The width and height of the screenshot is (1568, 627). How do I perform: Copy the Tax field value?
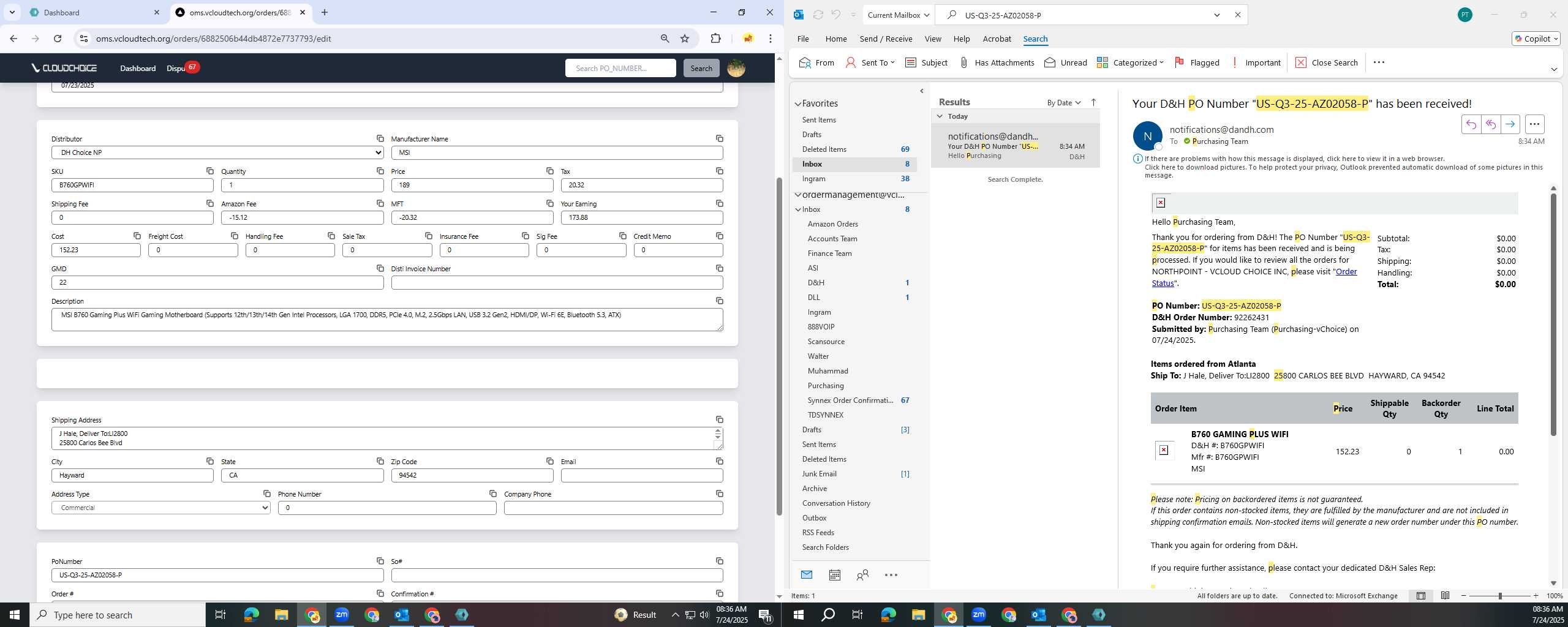click(719, 171)
